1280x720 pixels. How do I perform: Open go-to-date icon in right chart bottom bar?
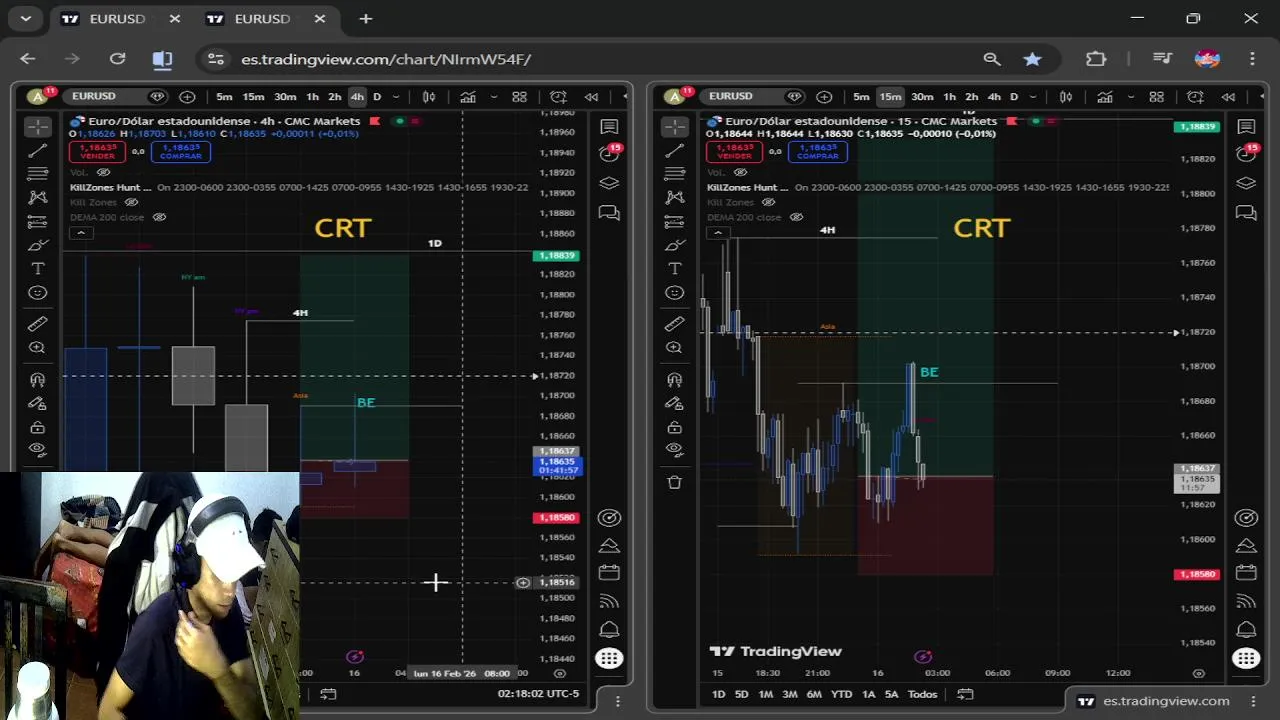point(965,694)
